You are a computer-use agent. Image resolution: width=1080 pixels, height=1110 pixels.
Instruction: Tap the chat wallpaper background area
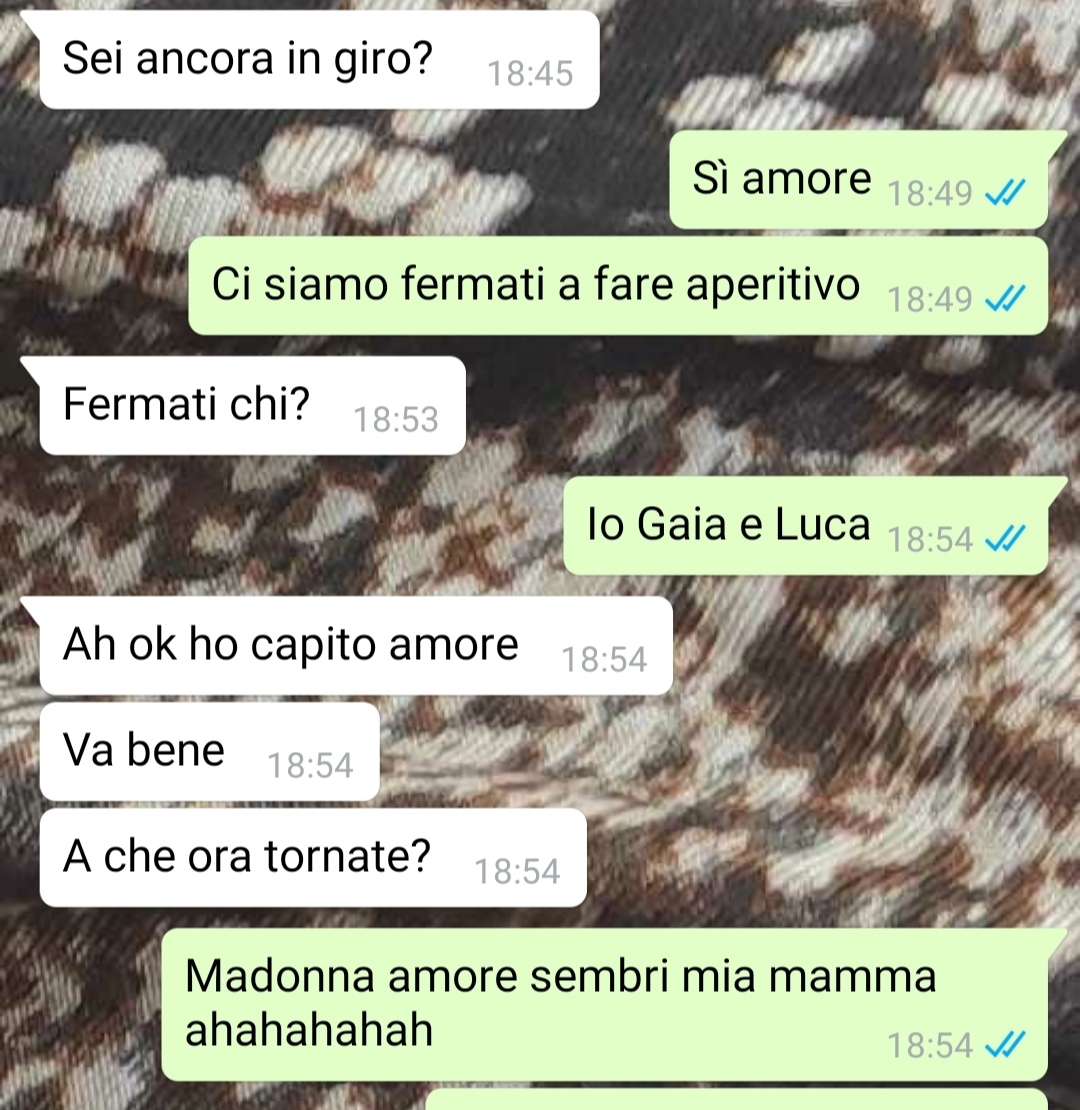click(849, 743)
